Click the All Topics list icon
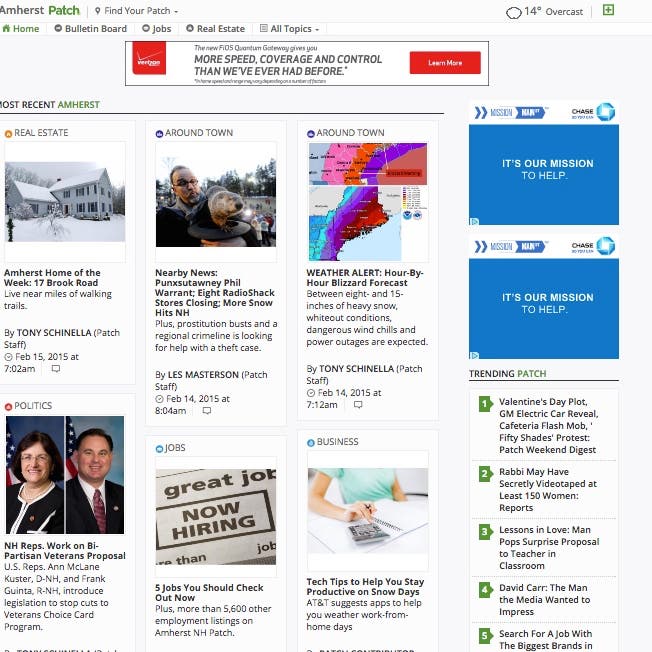This screenshot has height=652, width=652. 264,28
